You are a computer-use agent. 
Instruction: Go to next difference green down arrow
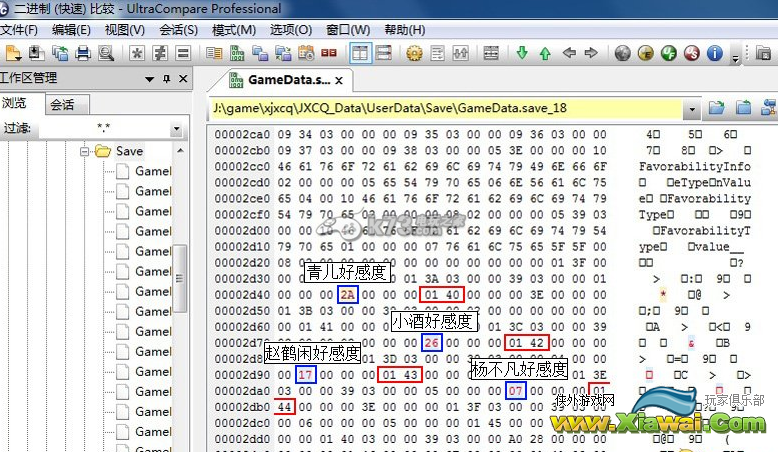click(522, 53)
